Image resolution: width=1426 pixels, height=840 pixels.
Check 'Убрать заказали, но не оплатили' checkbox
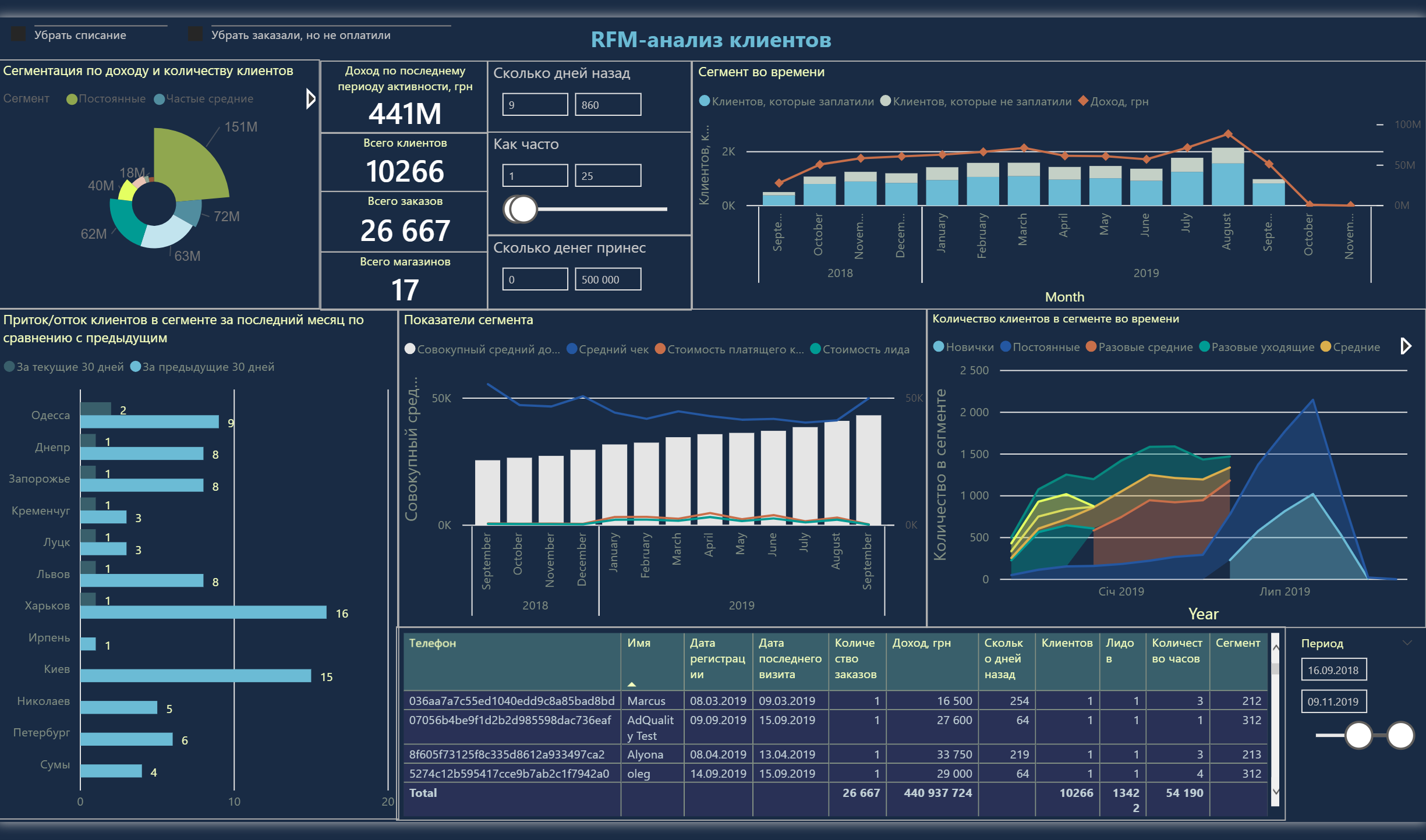(x=196, y=35)
